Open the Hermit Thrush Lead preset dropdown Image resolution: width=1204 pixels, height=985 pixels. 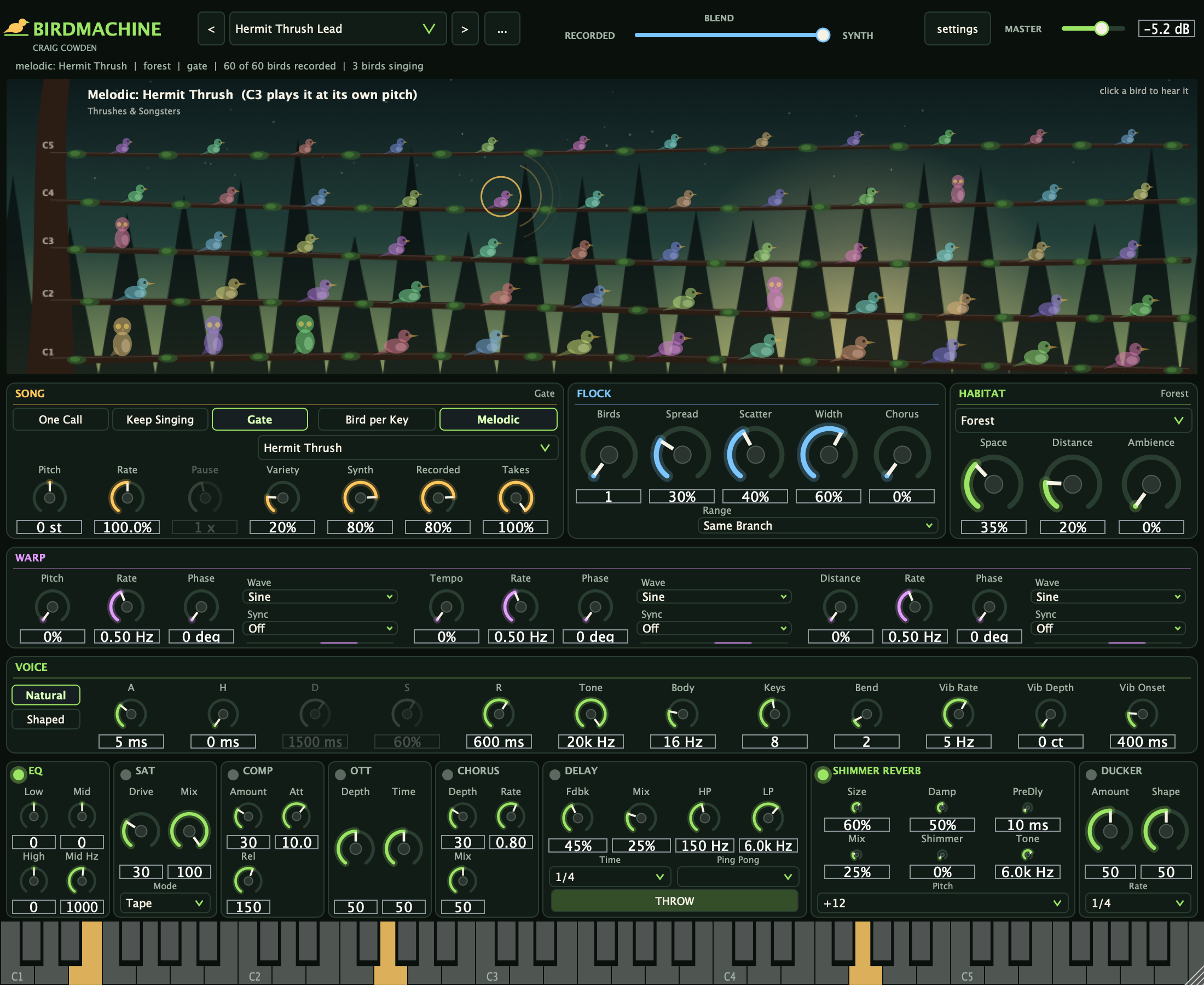tap(338, 28)
